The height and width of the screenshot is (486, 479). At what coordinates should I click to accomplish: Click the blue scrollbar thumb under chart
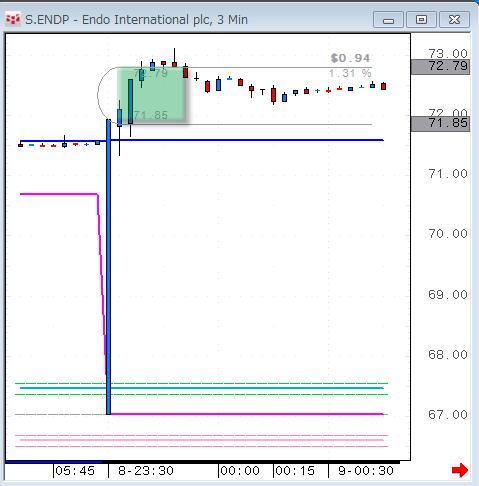point(54,462)
